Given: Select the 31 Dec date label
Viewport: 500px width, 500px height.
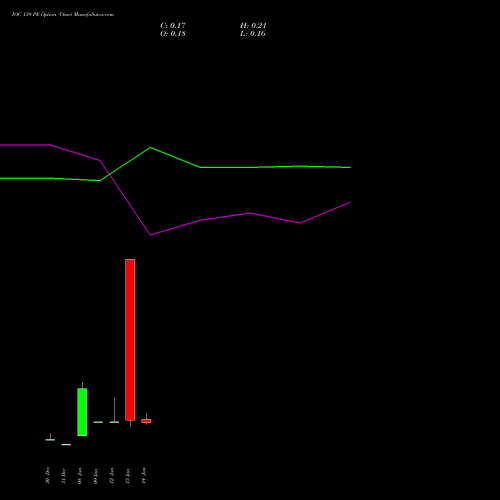Looking at the screenshot, I should pyautogui.click(x=63, y=476).
